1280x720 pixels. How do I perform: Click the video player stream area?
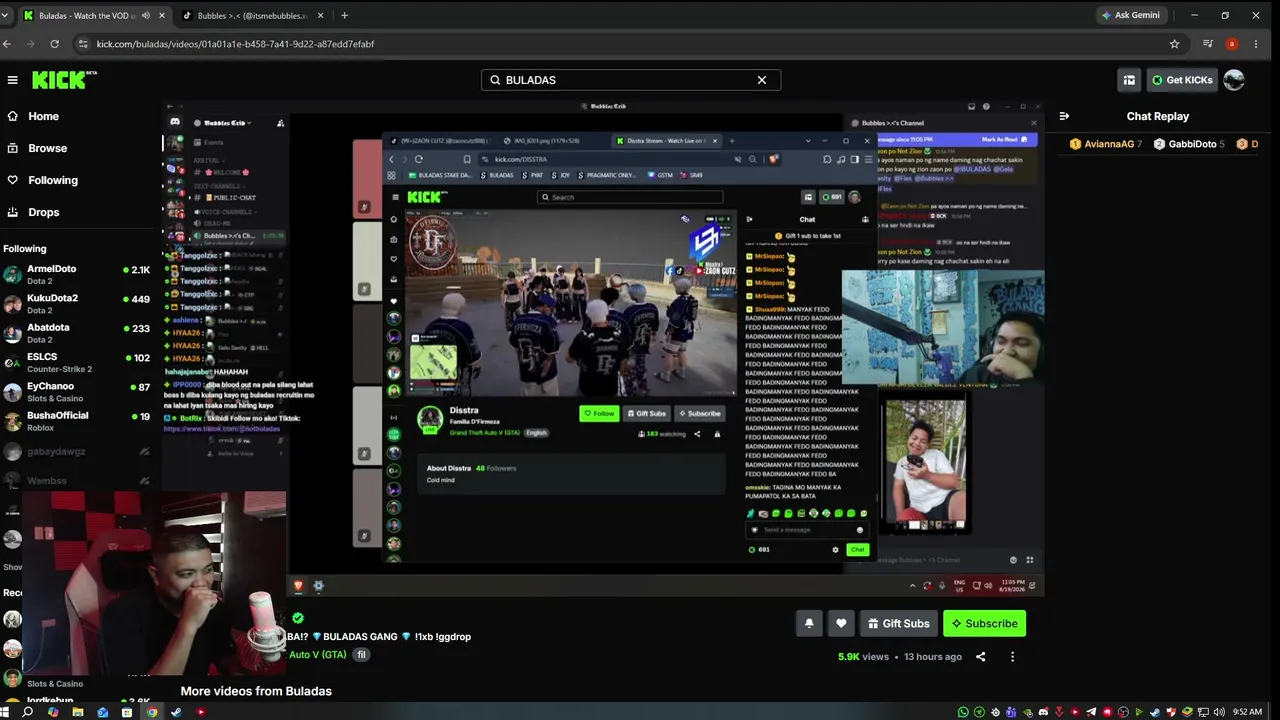tap(604, 349)
